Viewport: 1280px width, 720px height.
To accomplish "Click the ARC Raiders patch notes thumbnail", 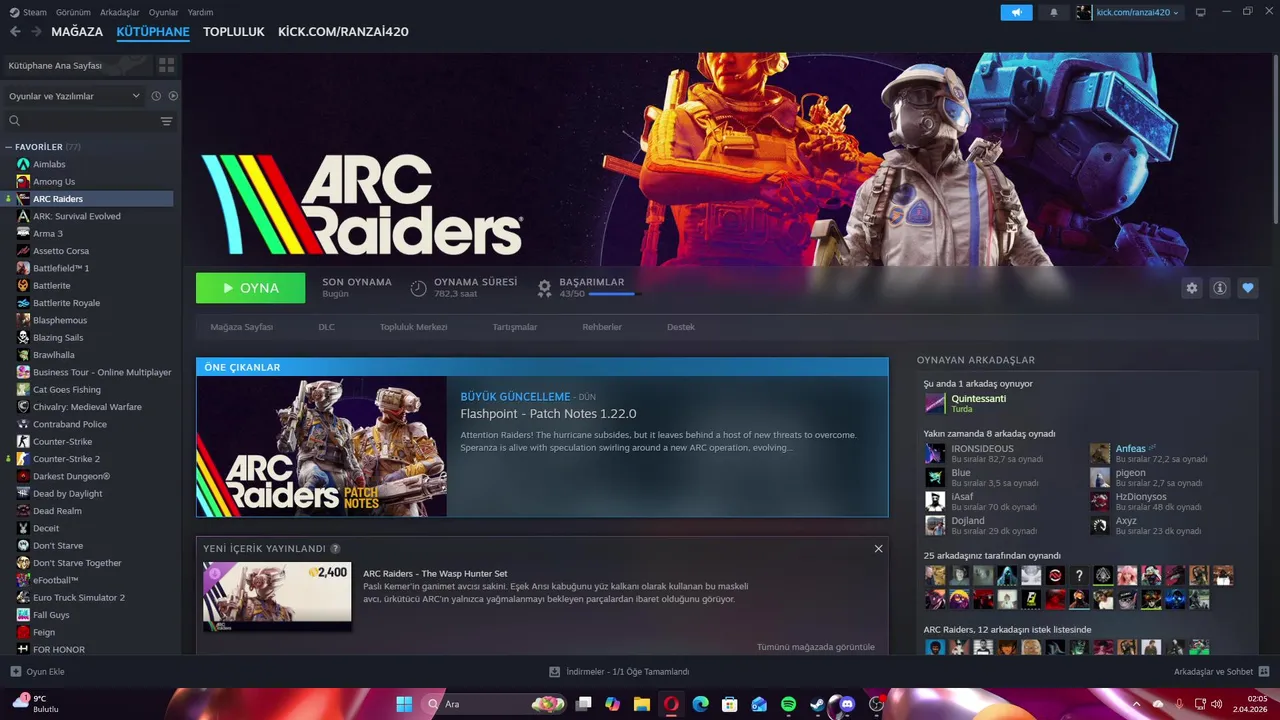I will (322, 446).
